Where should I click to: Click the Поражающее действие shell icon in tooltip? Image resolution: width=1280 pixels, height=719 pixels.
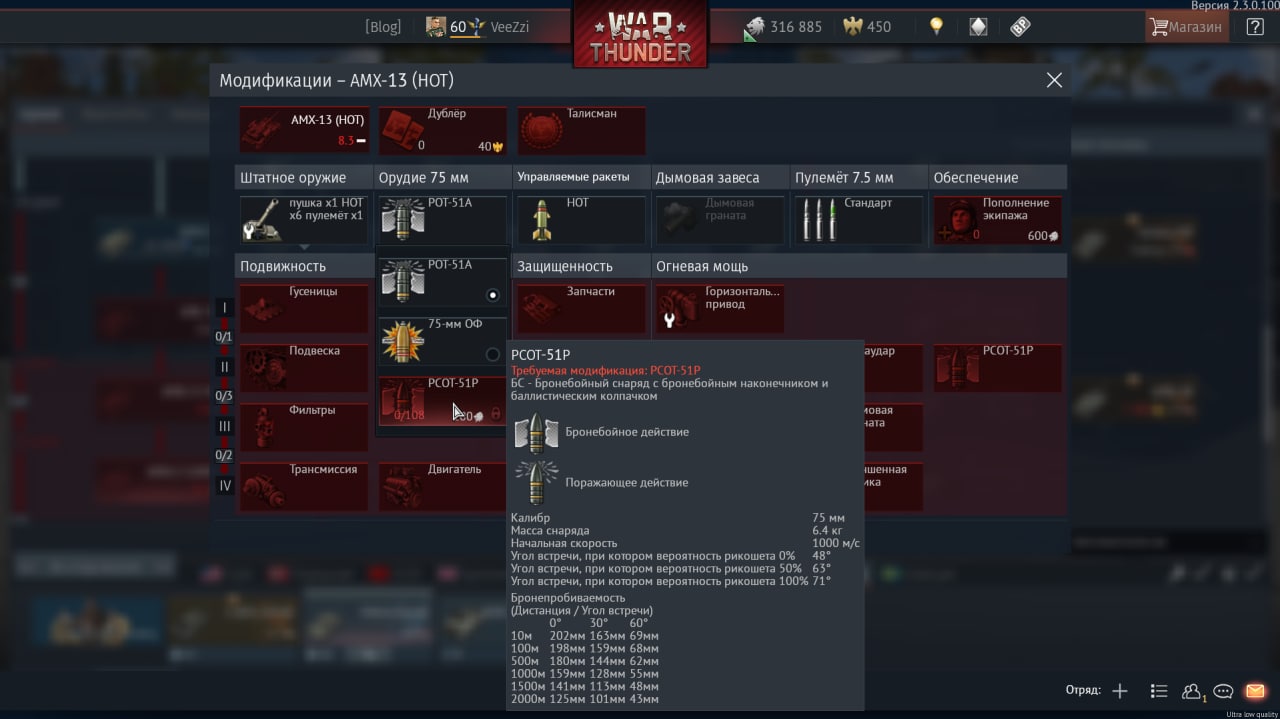coord(536,482)
